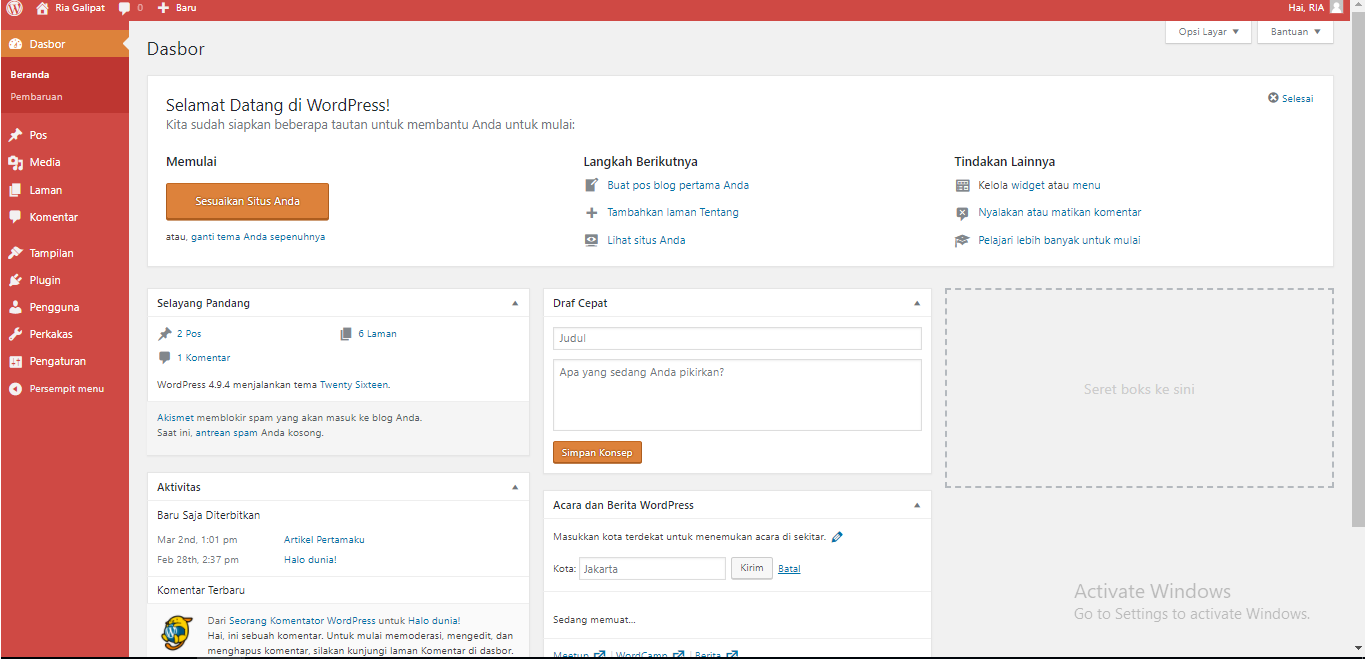Click the Komentar bubble icon in sidebar
This screenshot has height=659, width=1365.
pyautogui.click(x=15, y=217)
